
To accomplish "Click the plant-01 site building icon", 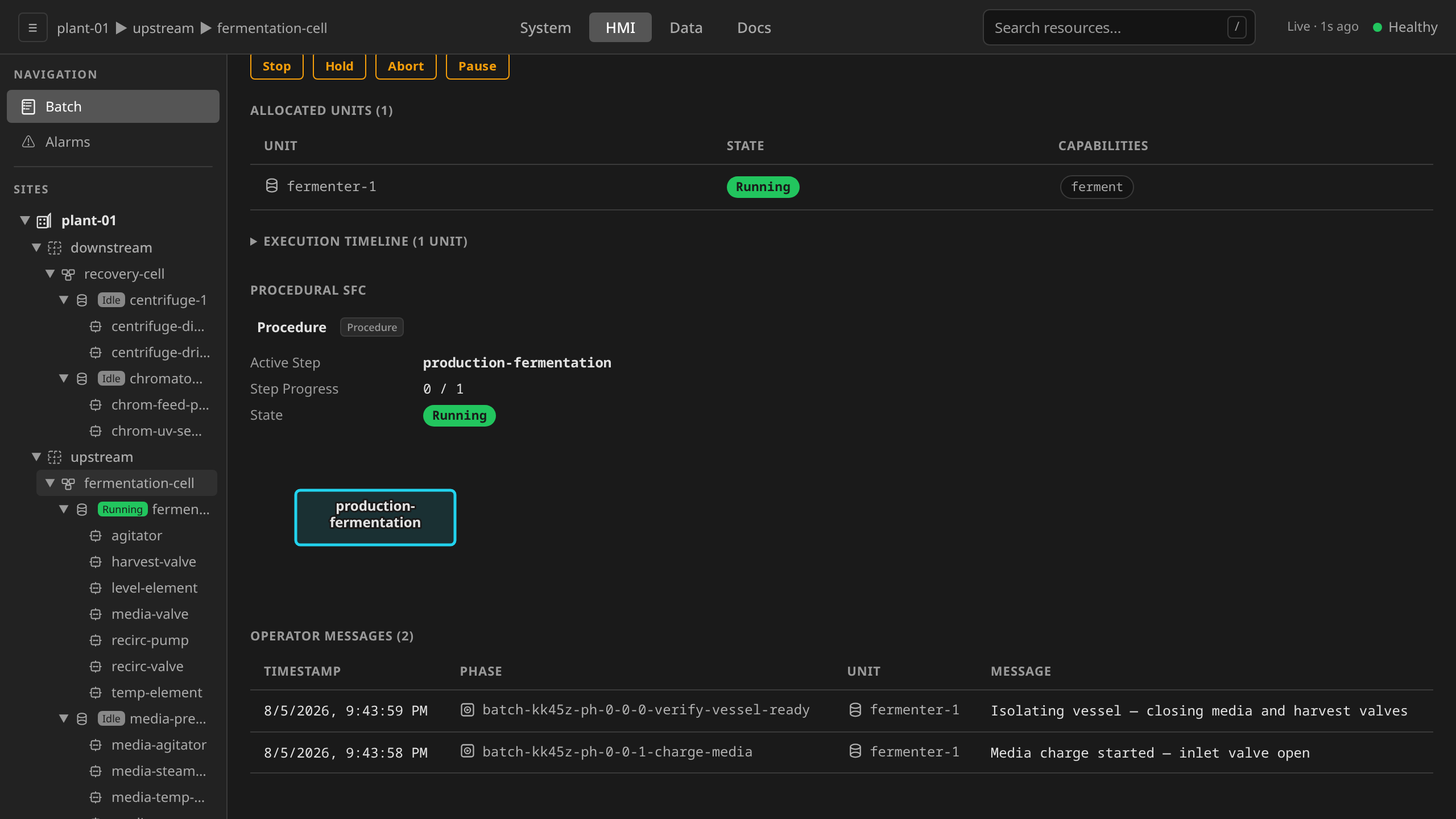I will tap(44, 221).
